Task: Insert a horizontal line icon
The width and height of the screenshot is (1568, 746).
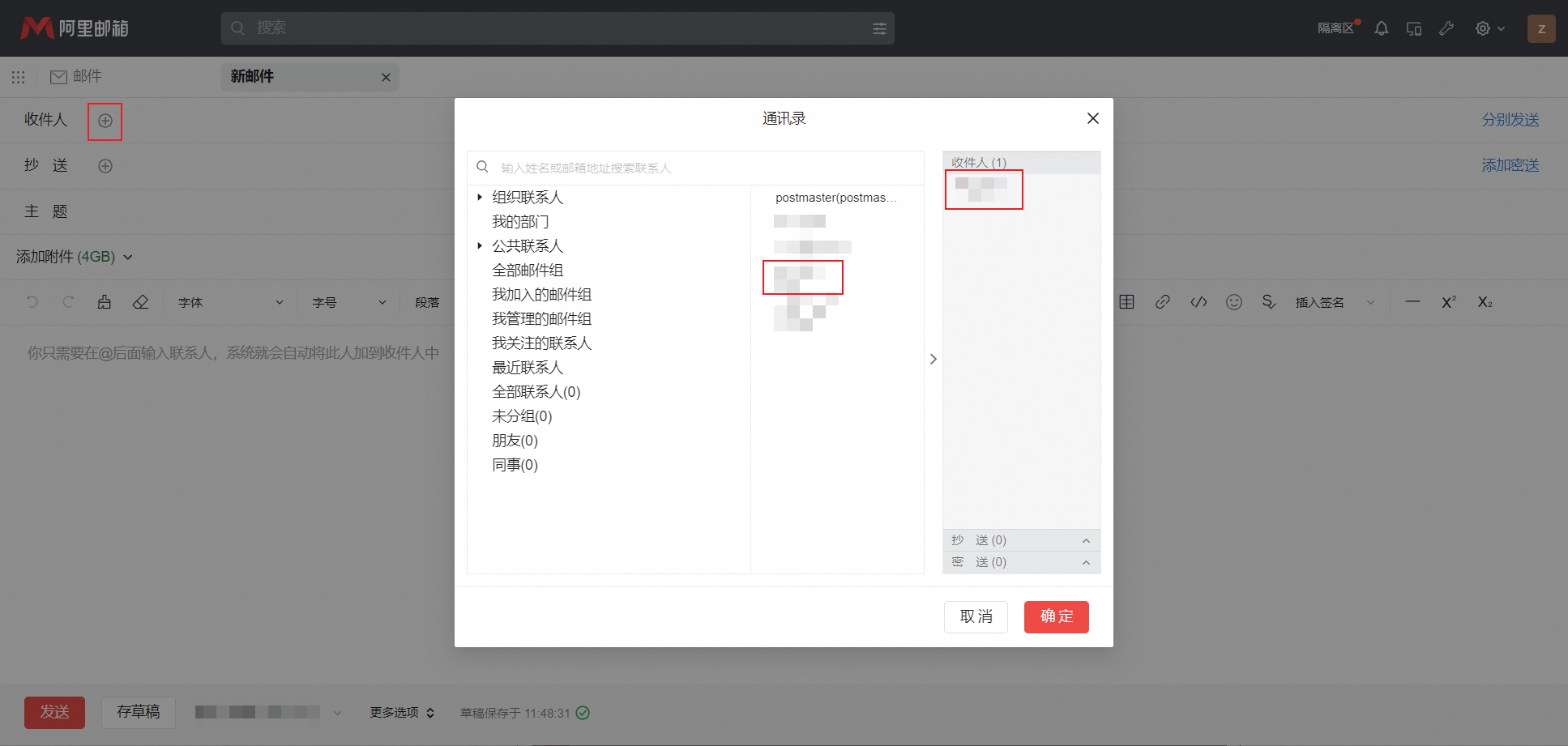Action: click(x=1412, y=302)
